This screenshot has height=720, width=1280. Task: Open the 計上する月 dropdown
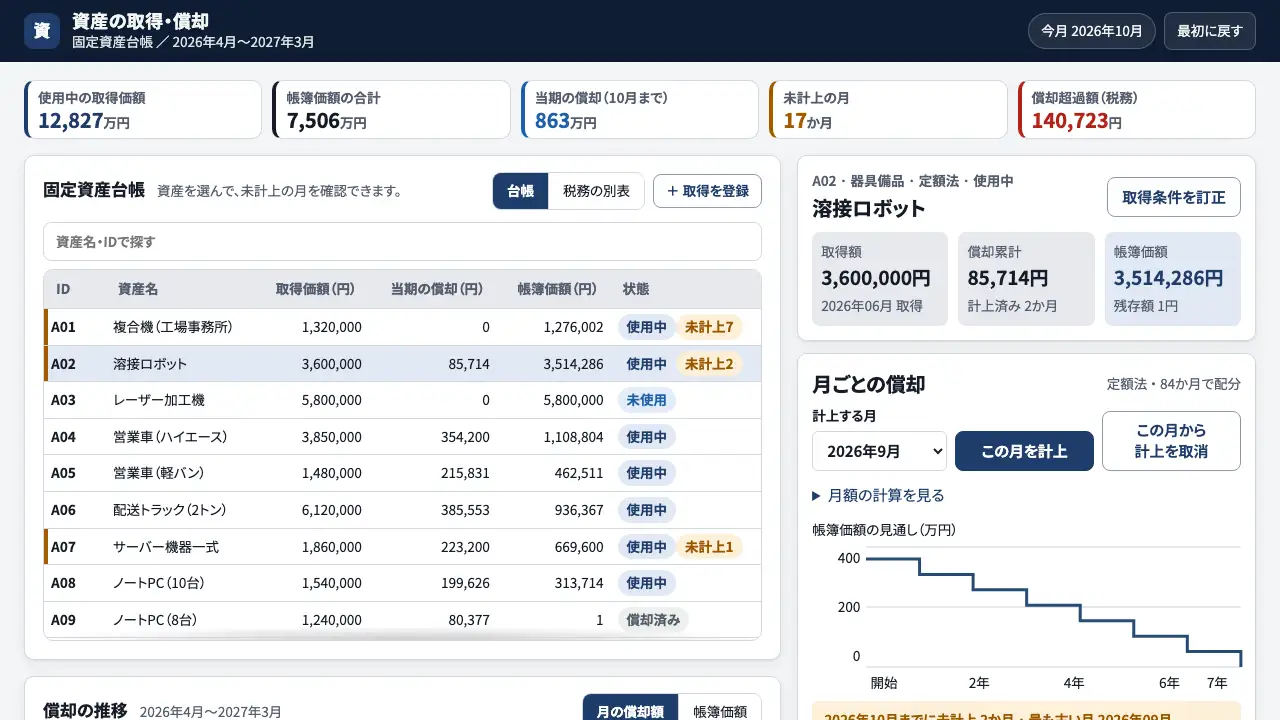(x=879, y=451)
